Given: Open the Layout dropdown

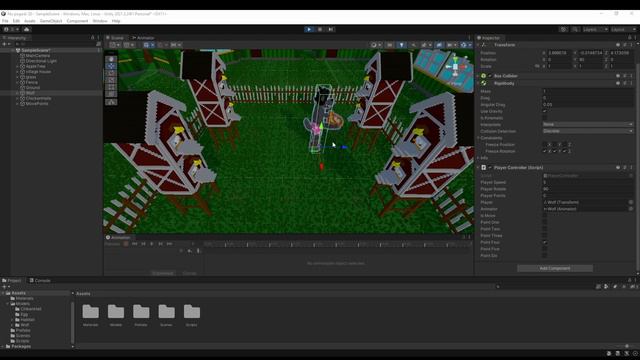Looking at the screenshot, I should (623, 29).
